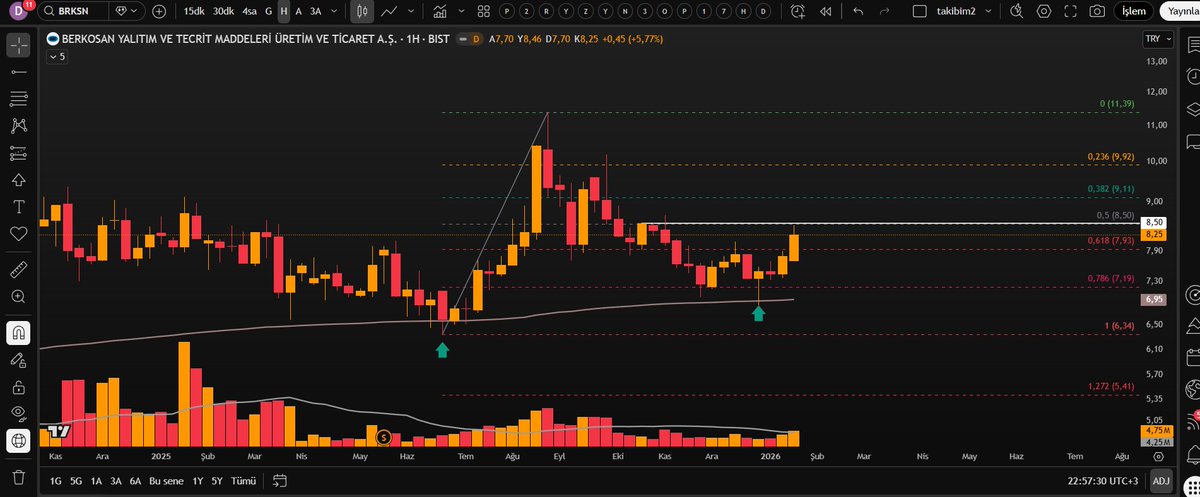Switch to the 15dk interval
Viewport: 1200px width, 497px height.
[194, 11]
